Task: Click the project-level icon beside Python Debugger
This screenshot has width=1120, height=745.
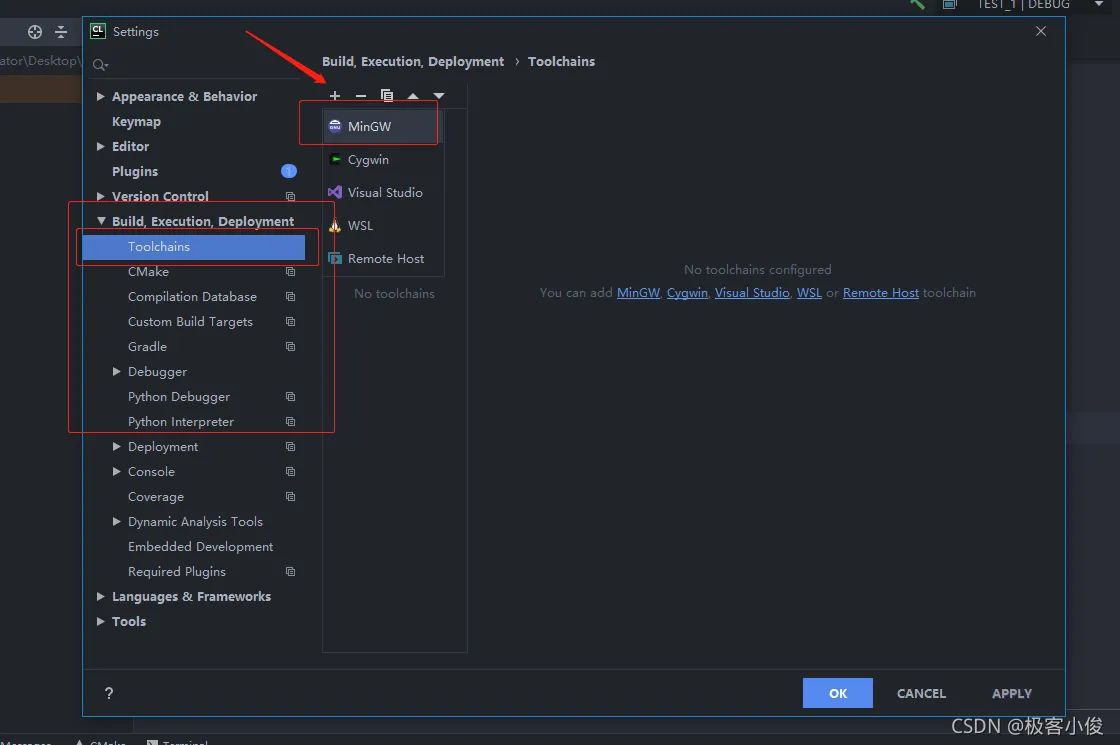Action: tap(290, 396)
